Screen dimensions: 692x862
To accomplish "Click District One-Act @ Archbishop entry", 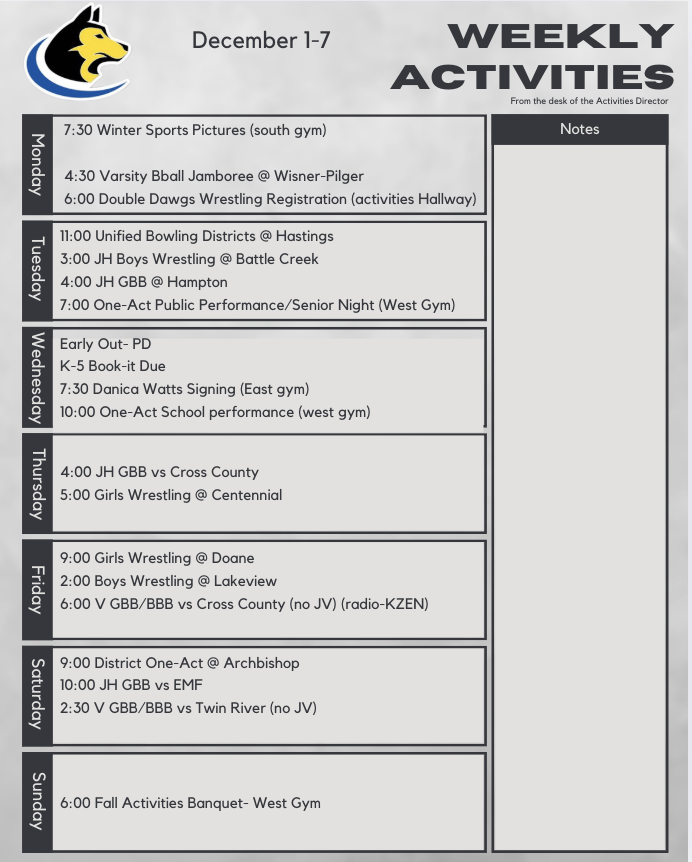I will click(x=180, y=663).
